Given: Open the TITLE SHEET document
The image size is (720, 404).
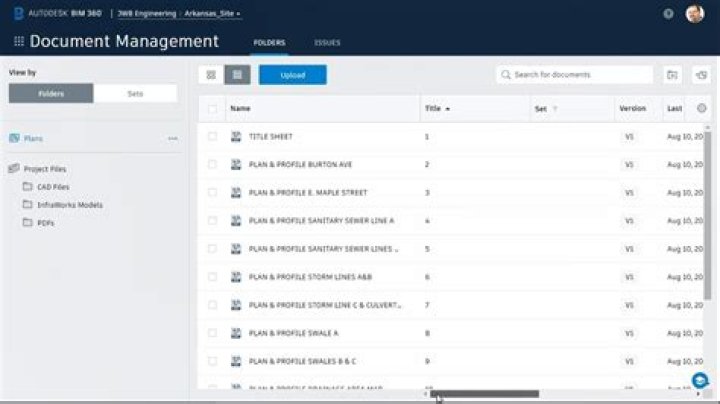Looking at the screenshot, I should 270,136.
